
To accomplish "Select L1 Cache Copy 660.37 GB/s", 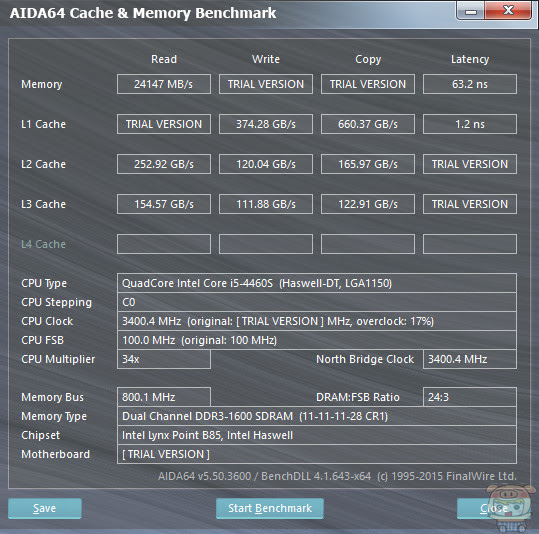I will [x=368, y=124].
